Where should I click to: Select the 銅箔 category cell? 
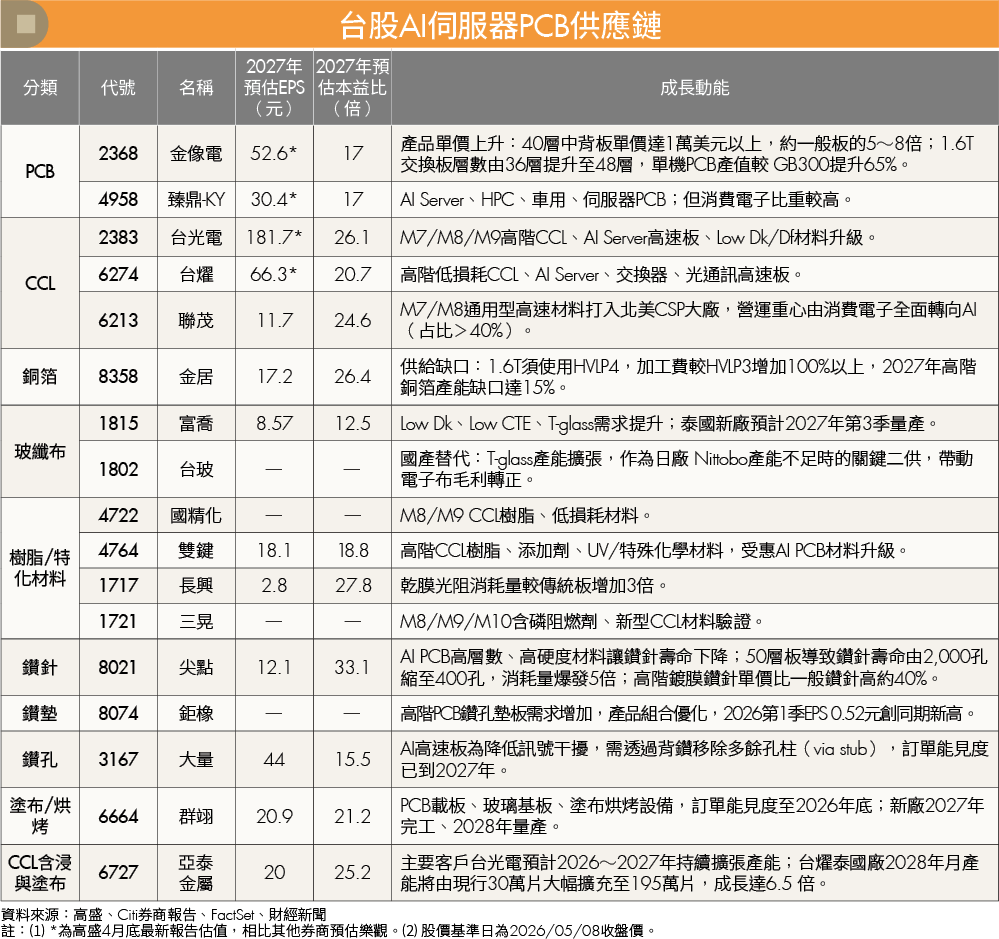click(x=40, y=376)
